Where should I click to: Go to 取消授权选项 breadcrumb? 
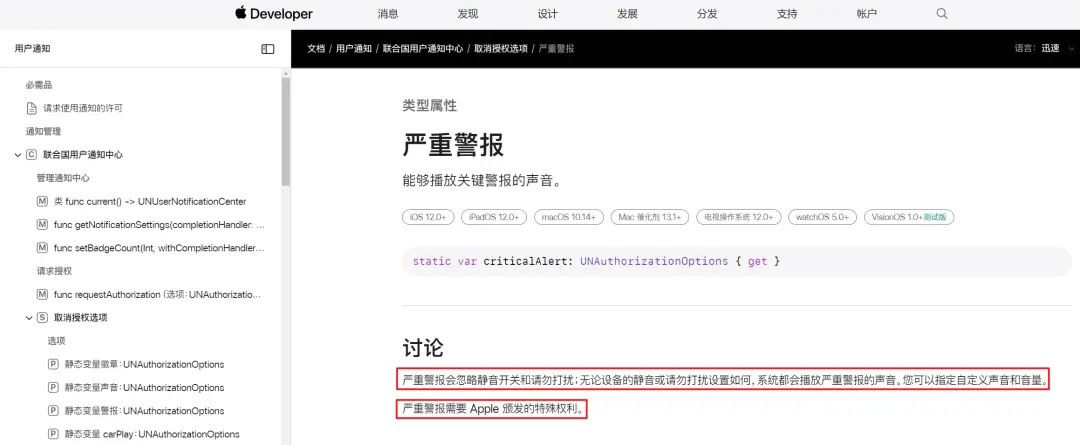501,49
